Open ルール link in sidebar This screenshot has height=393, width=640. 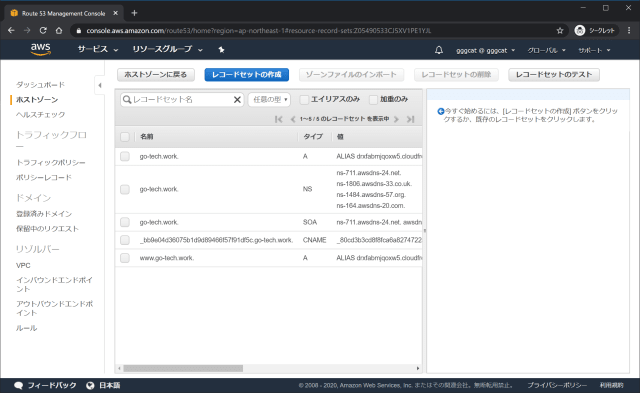(27, 328)
